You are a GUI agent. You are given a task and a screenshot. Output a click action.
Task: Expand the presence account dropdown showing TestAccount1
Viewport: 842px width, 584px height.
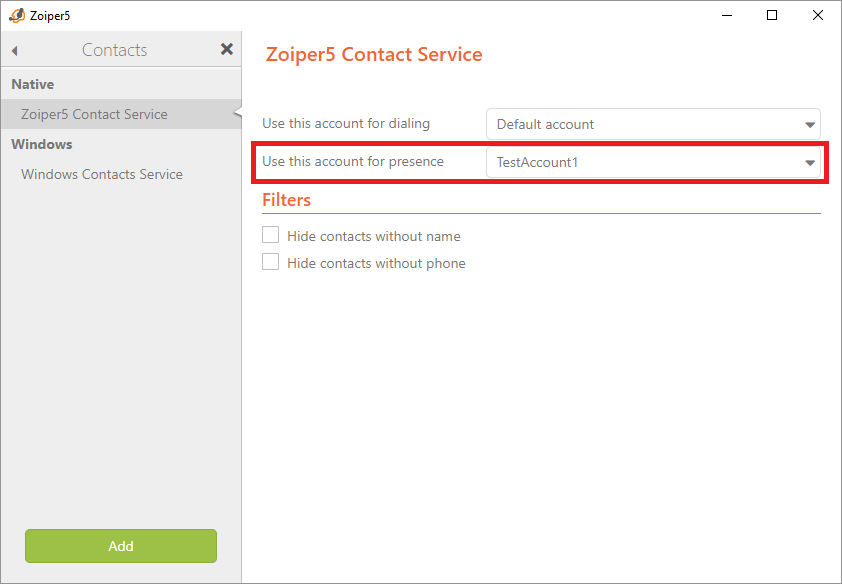(653, 163)
